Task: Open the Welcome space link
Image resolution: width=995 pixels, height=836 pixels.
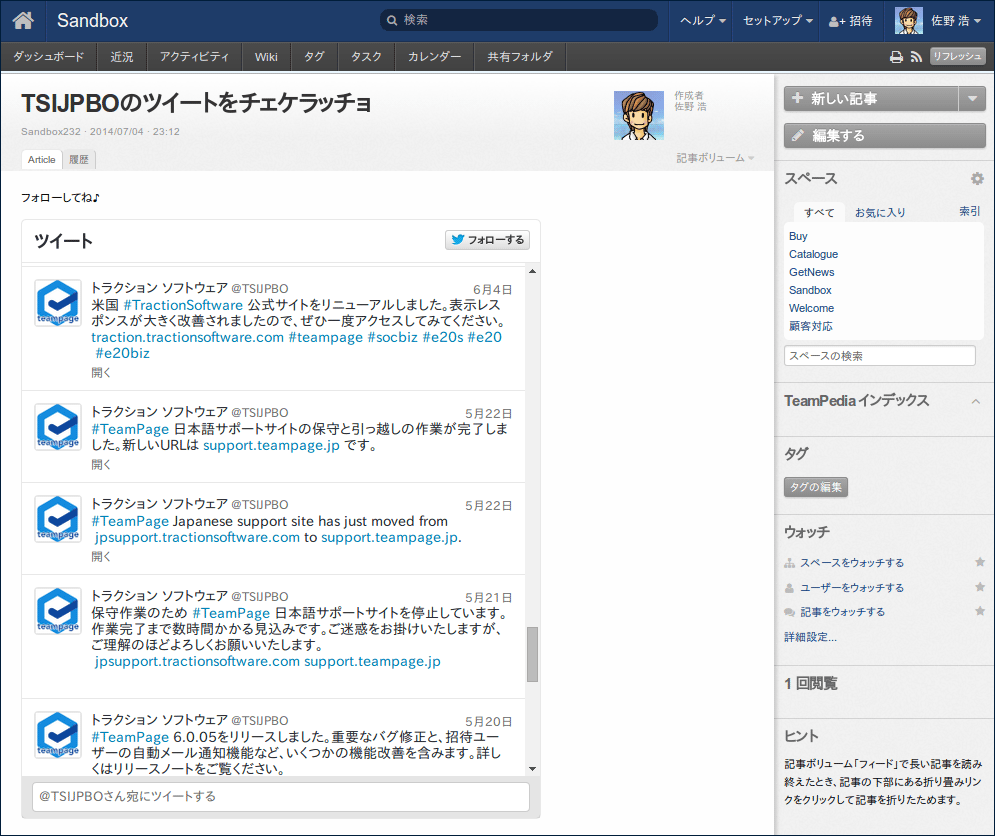Action: pos(811,308)
